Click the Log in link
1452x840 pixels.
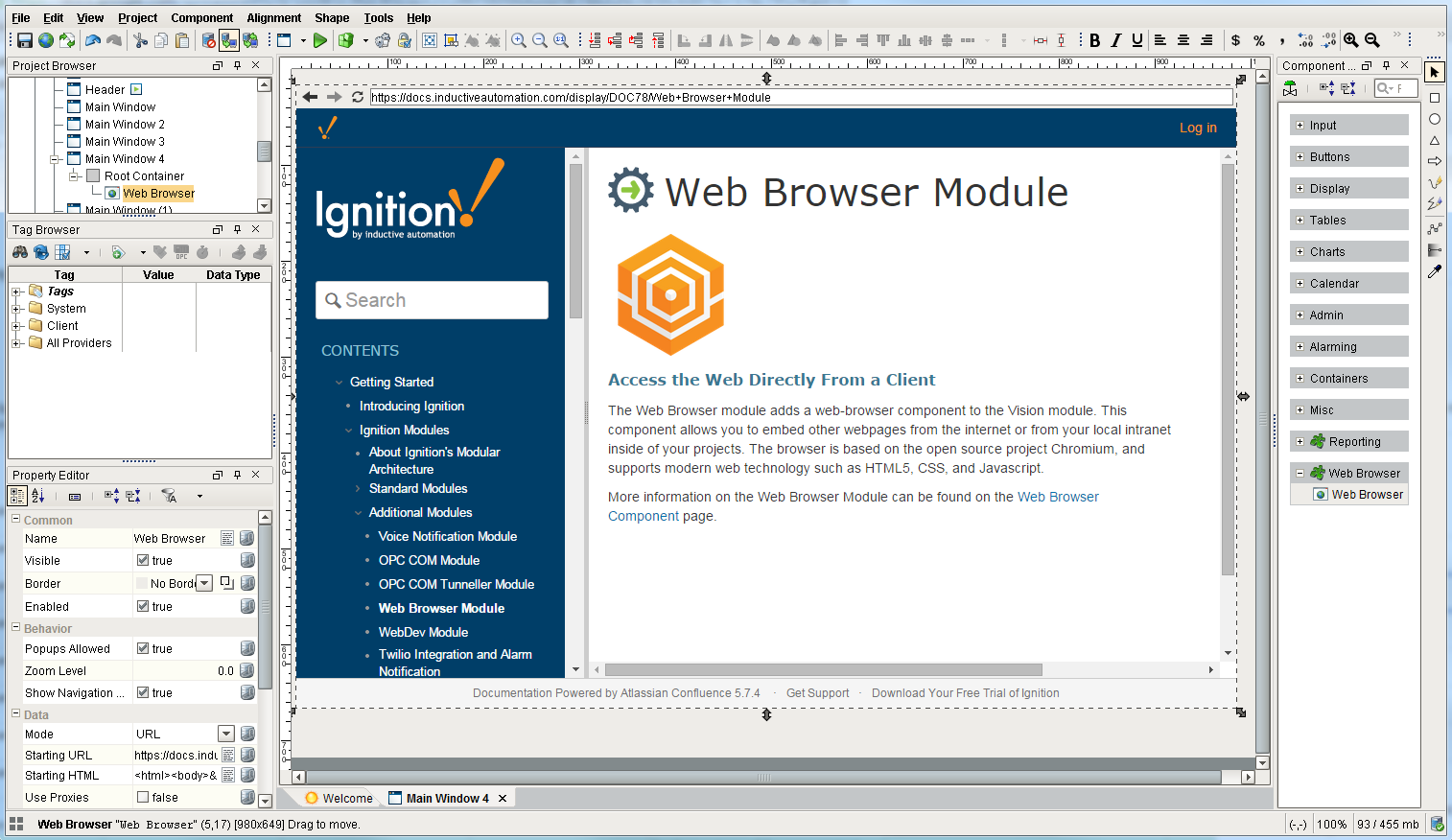[x=1198, y=128]
